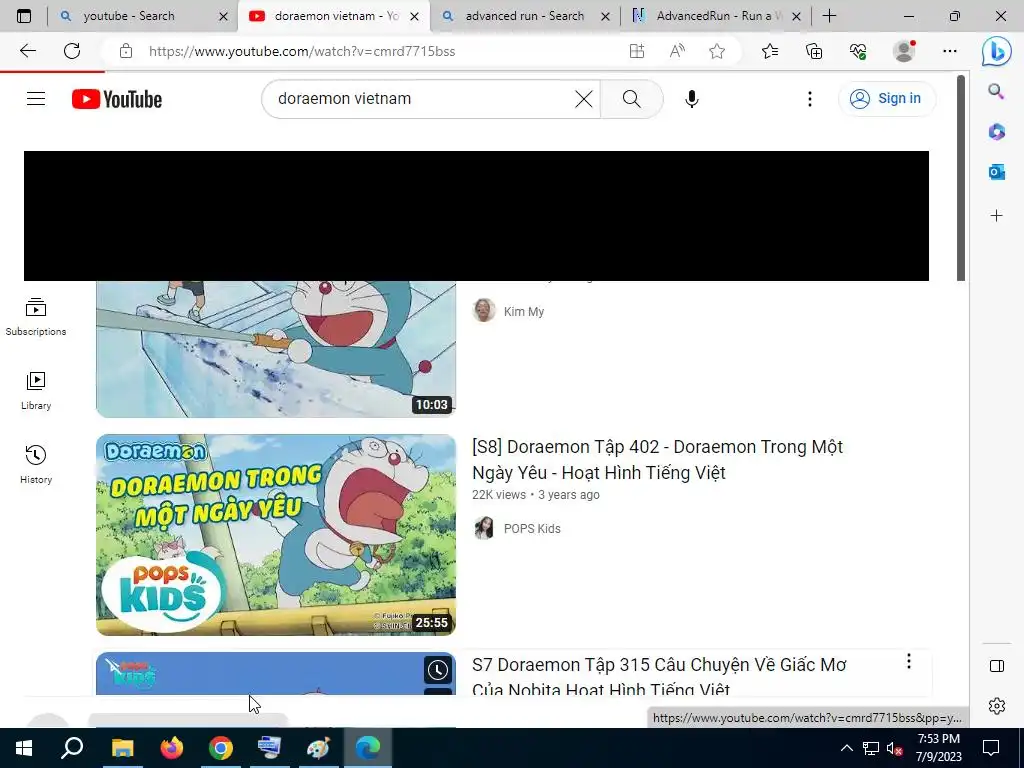The height and width of the screenshot is (768, 1024).
Task: Open Tab actions menu icon
Action: coord(24,16)
